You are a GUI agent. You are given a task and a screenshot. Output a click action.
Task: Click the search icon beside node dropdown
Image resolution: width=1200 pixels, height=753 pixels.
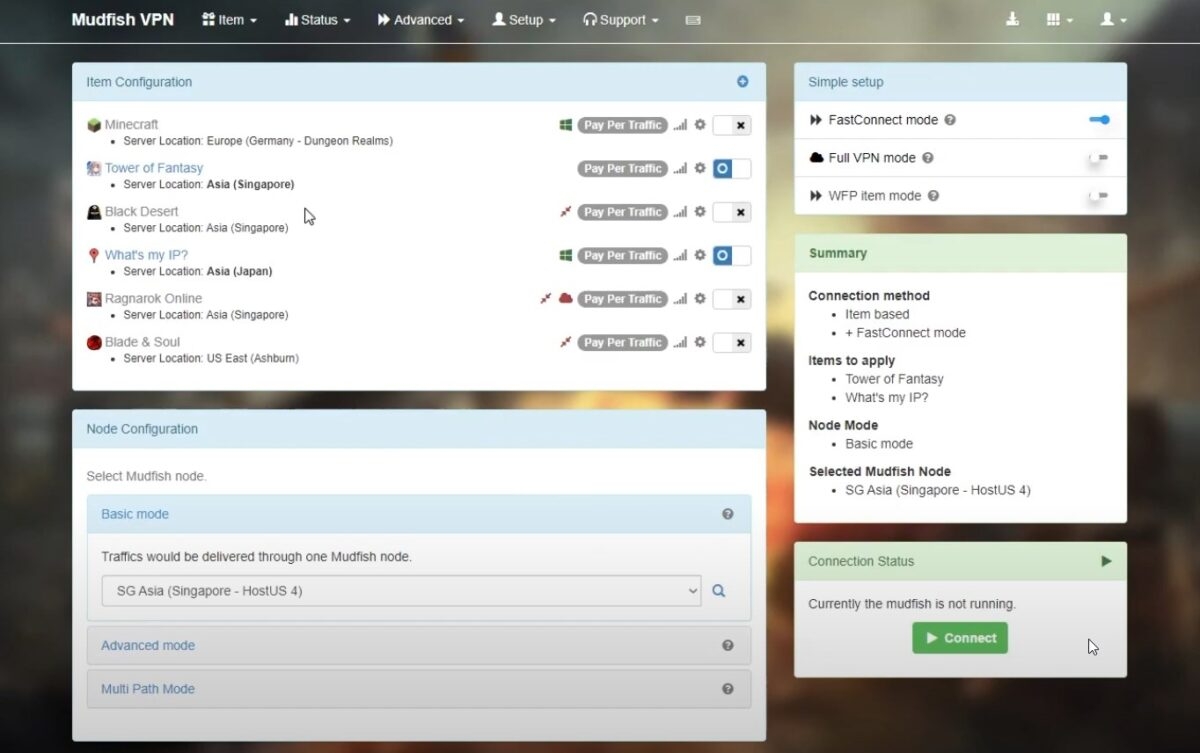coord(718,591)
